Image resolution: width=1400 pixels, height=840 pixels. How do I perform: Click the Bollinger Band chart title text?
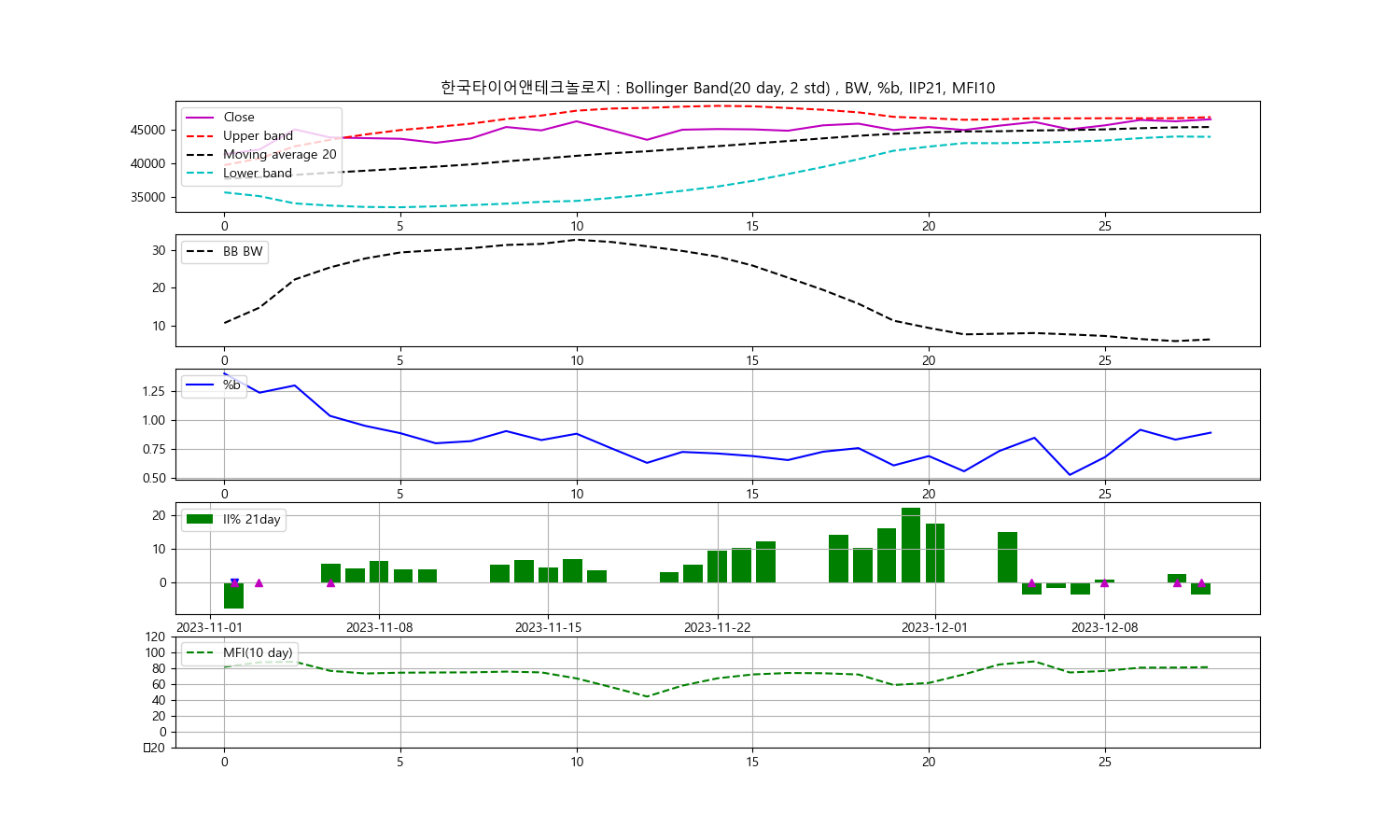click(718, 88)
